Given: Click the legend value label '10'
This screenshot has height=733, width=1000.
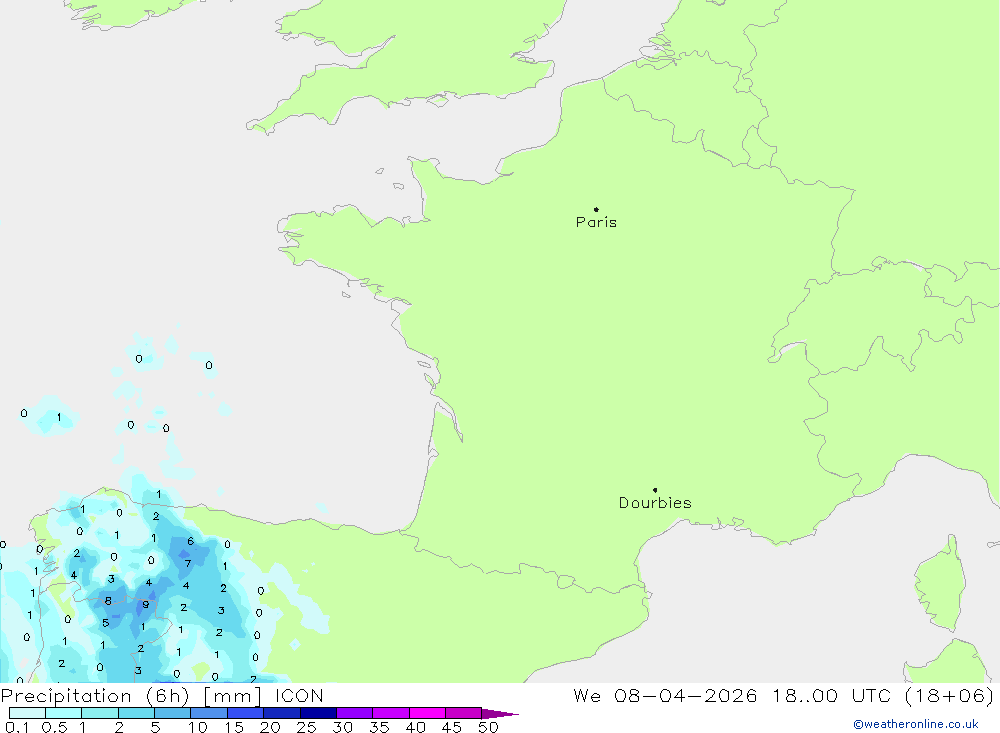Looking at the screenshot, I should tap(197, 727).
